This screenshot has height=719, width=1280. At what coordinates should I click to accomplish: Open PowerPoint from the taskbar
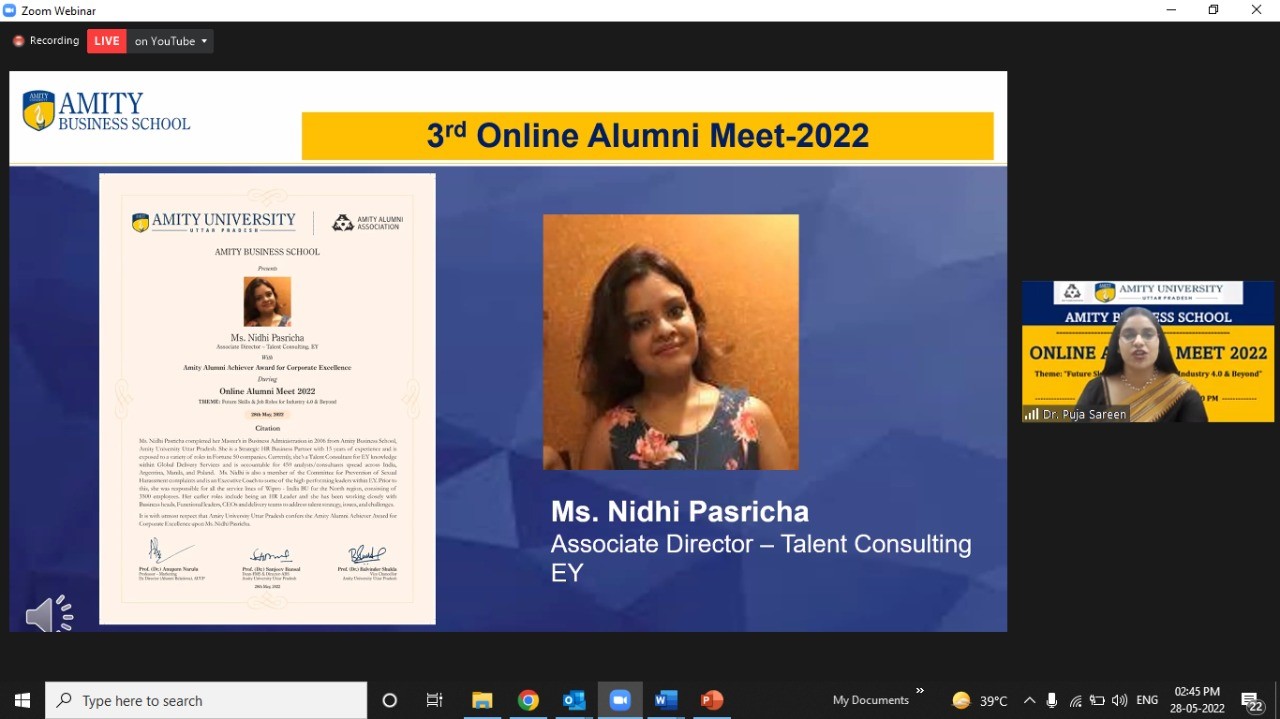[x=712, y=700]
